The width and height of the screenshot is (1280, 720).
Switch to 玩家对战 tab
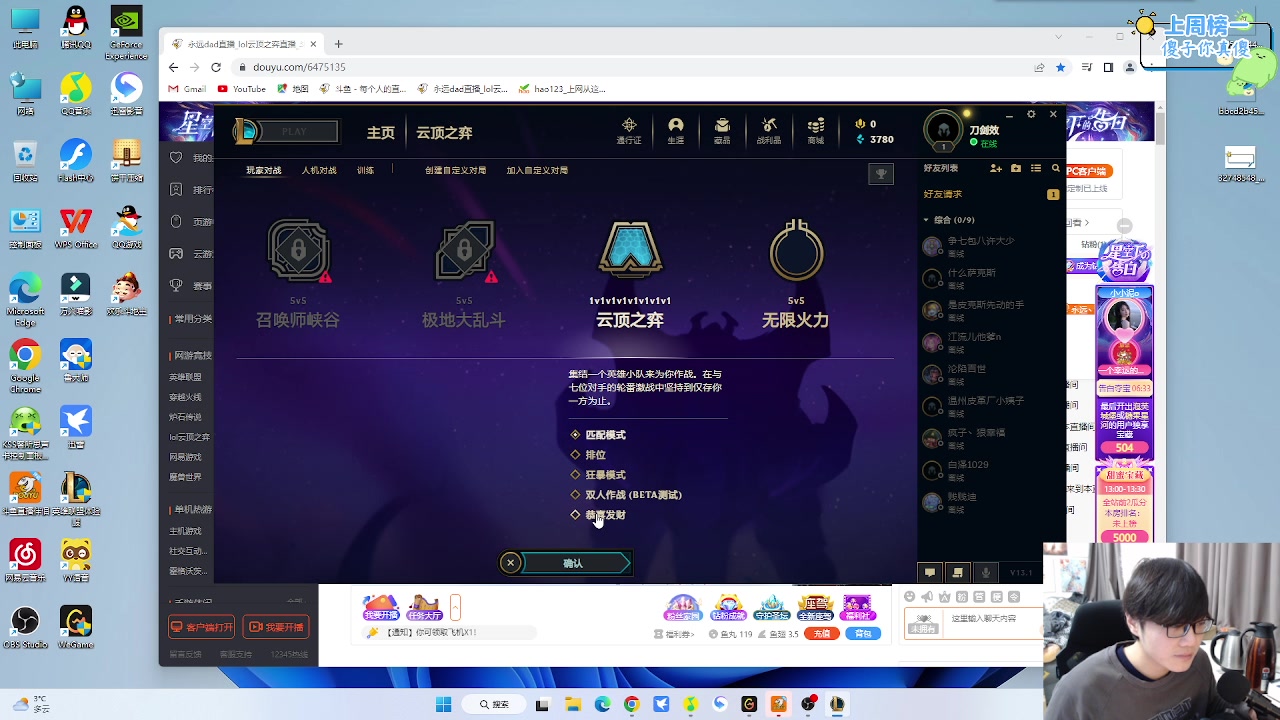point(264,170)
